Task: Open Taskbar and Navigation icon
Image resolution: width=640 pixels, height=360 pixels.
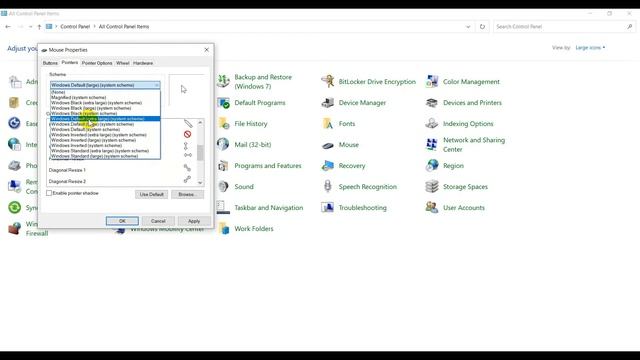Action: click(223, 207)
